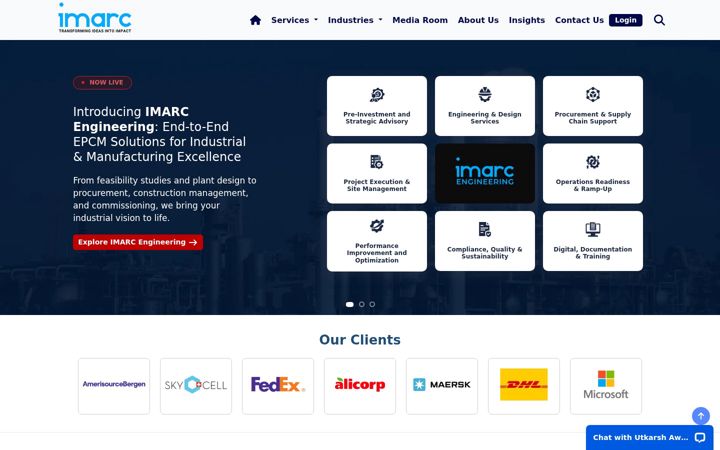Click the IMARC Engineering center logo tile
The height and width of the screenshot is (450, 720).
click(x=484, y=173)
